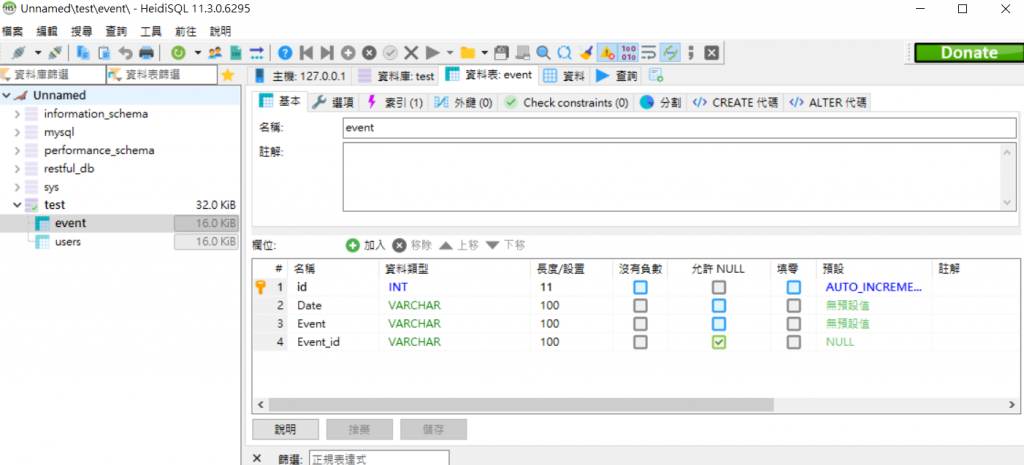Viewport: 1024px width, 465px height.
Task: Click the connect to server plug icon
Action: point(19,52)
